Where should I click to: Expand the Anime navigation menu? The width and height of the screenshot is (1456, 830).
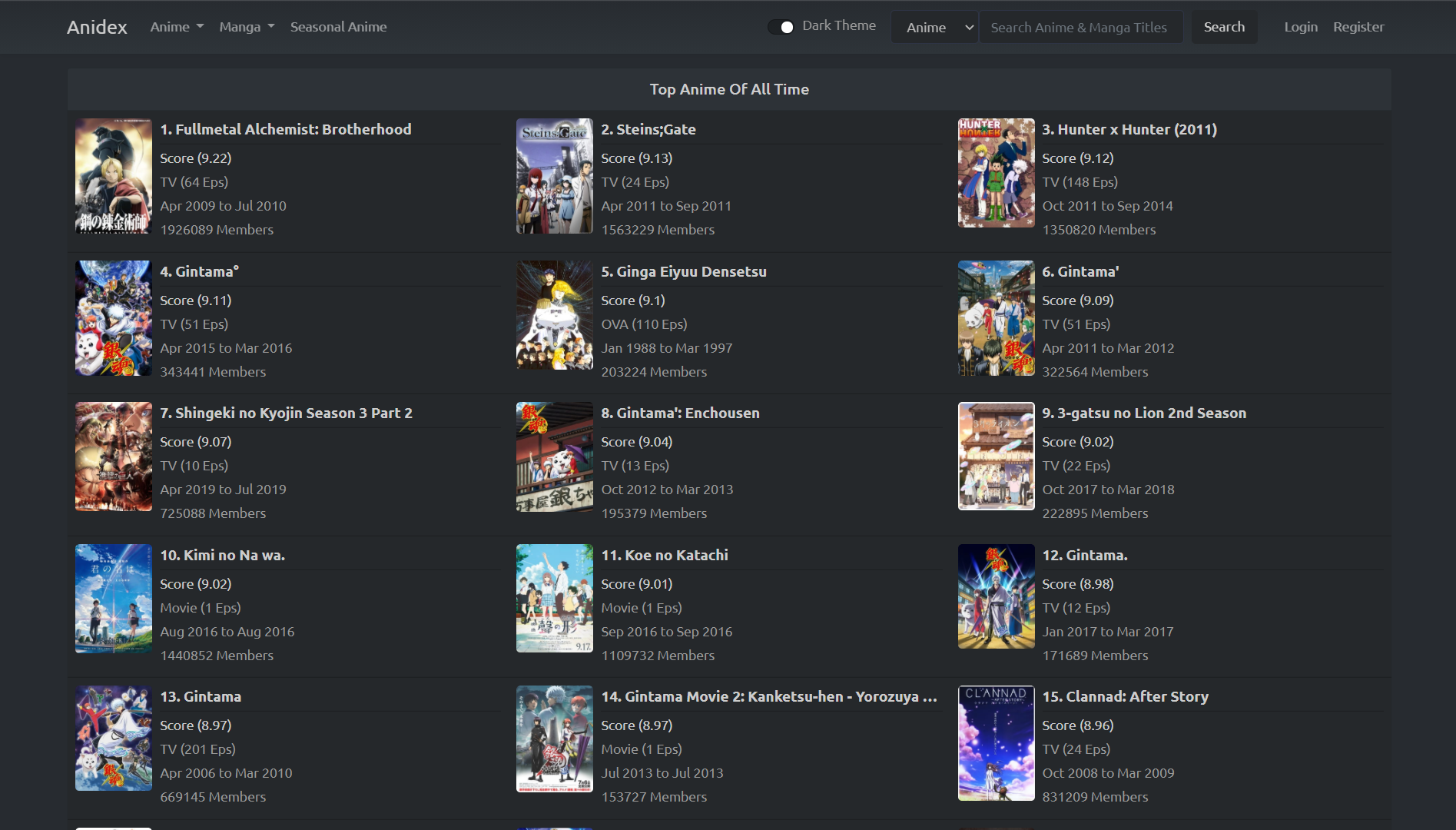pyautogui.click(x=177, y=27)
